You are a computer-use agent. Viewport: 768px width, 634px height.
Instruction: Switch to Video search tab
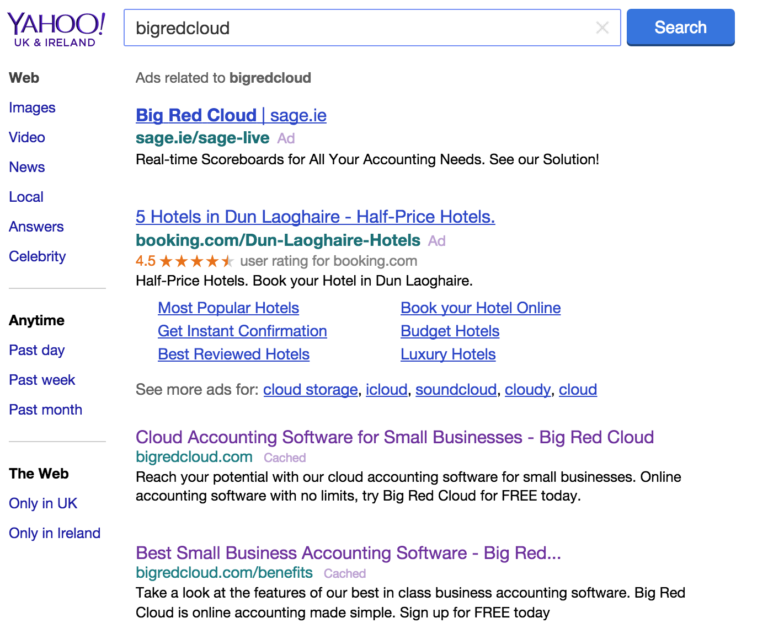[27, 137]
